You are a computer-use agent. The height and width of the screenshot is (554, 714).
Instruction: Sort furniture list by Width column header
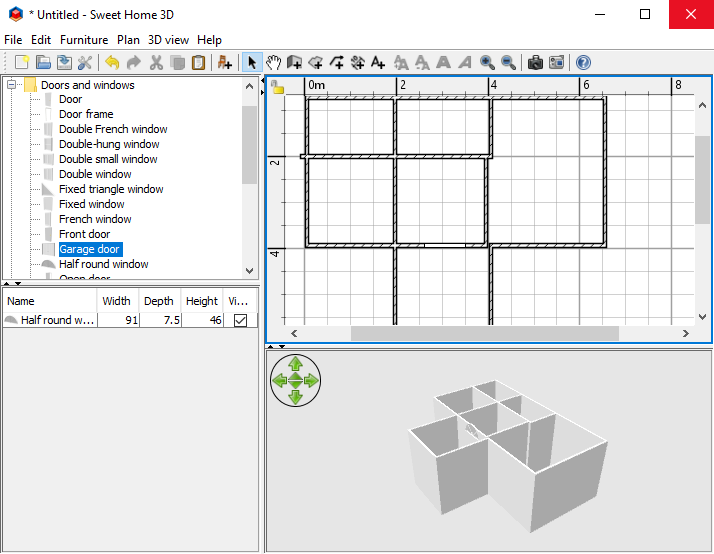(x=117, y=301)
